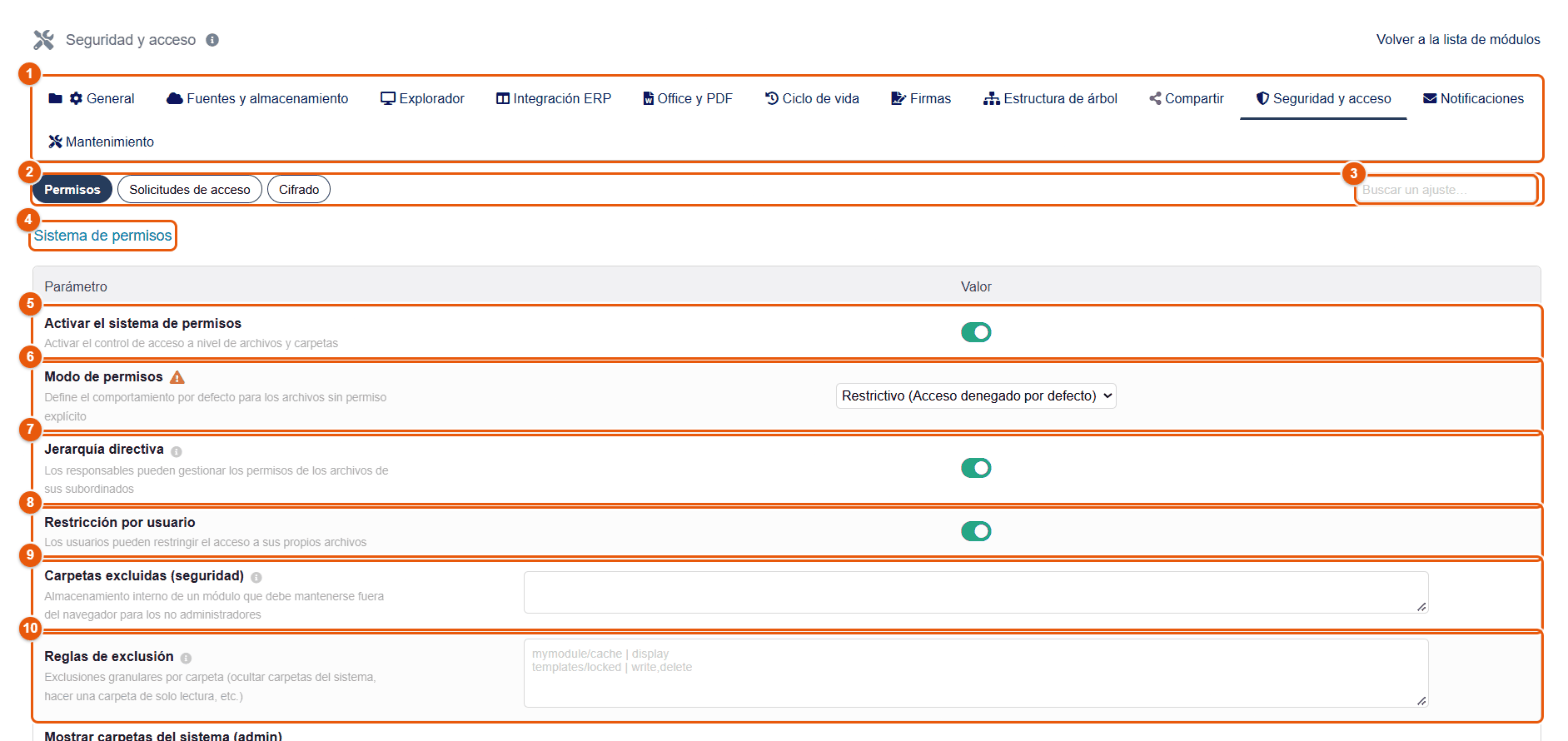Select the Permisos sub-tab
The image size is (1568, 741).
[x=72, y=189]
